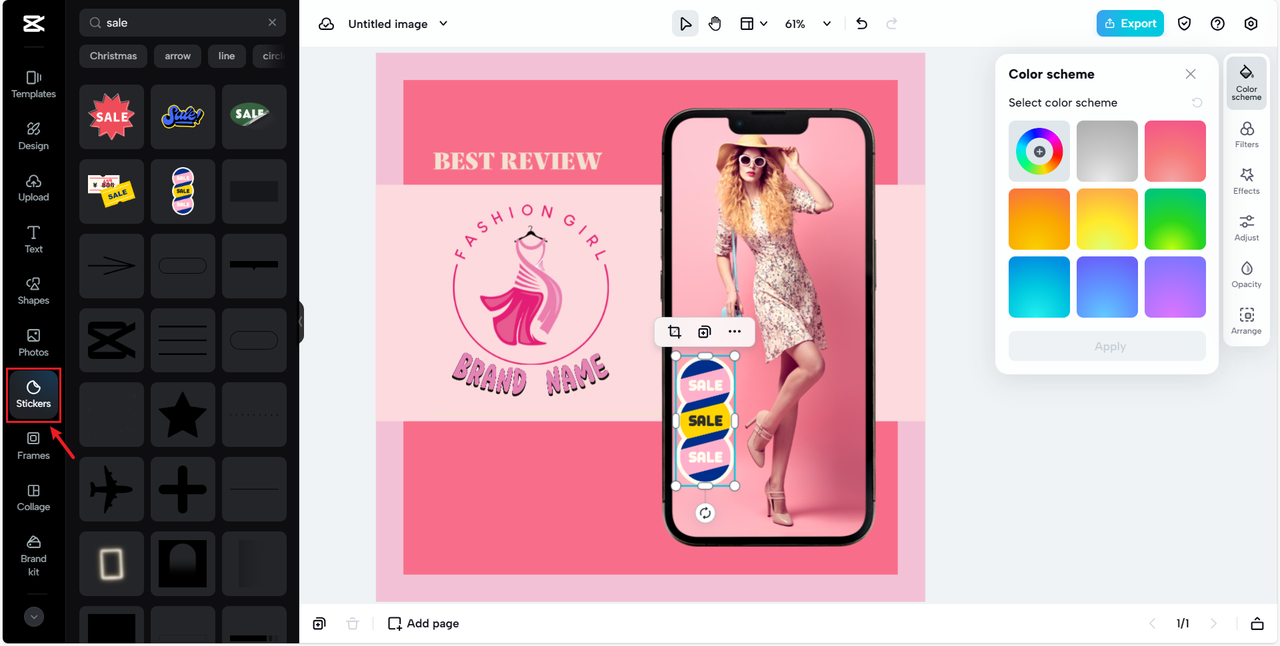Pick the glowing rectangle frame sticker
Screen dimensions: 1280x646
click(112, 564)
